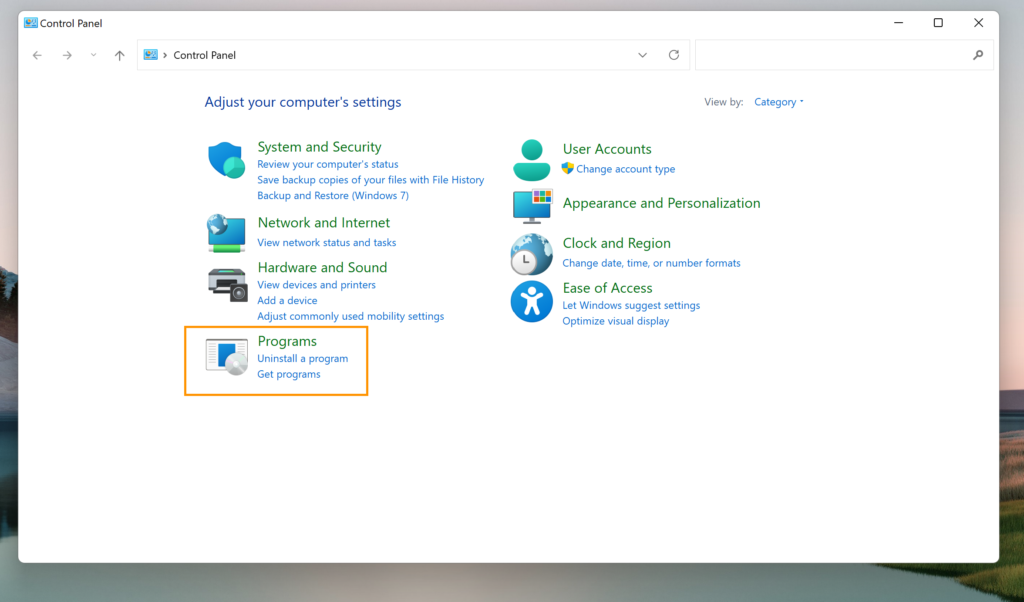
Task: Go up one level with Up arrow
Action: point(120,56)
